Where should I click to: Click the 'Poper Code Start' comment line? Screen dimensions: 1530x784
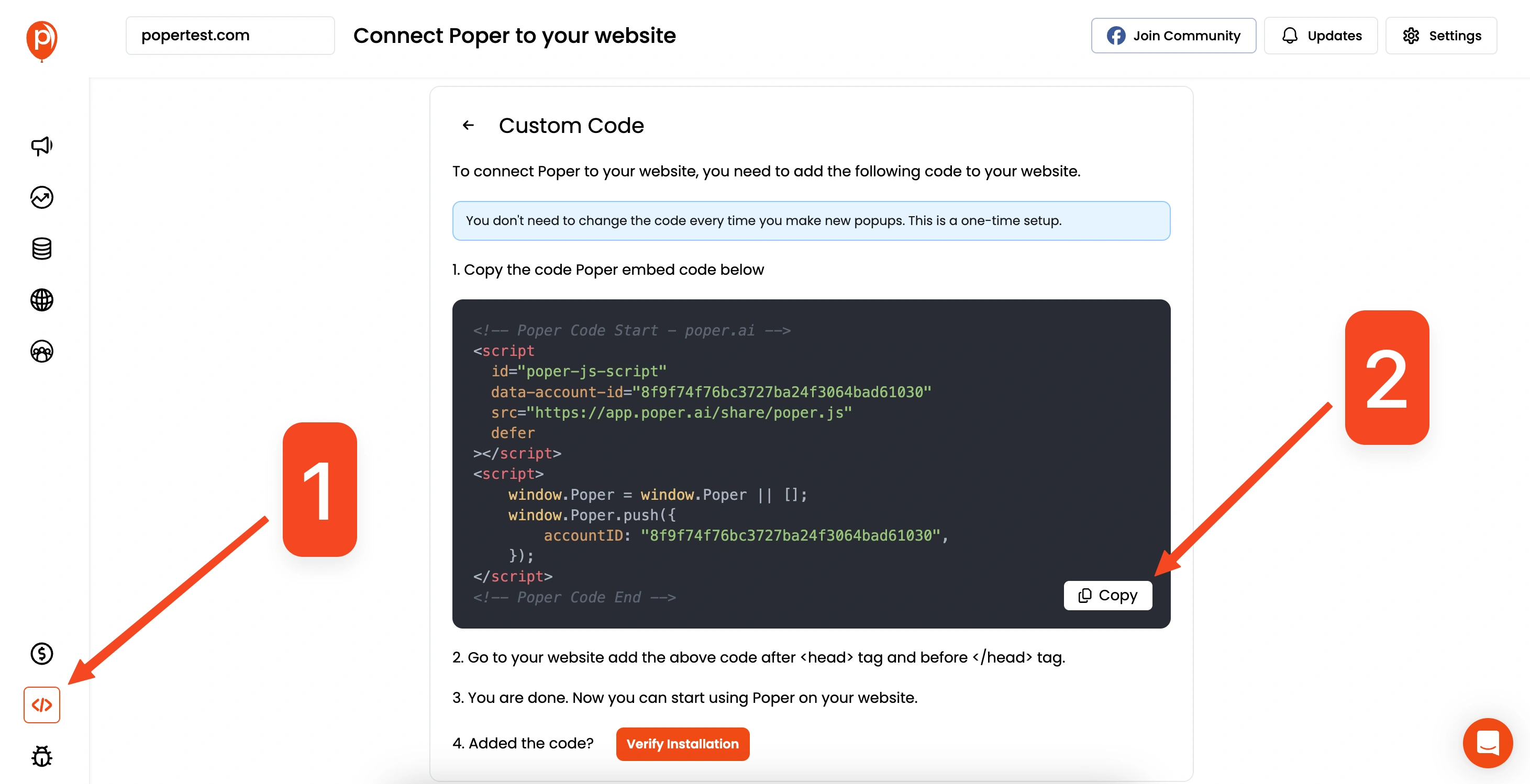(x=632, y=330)
